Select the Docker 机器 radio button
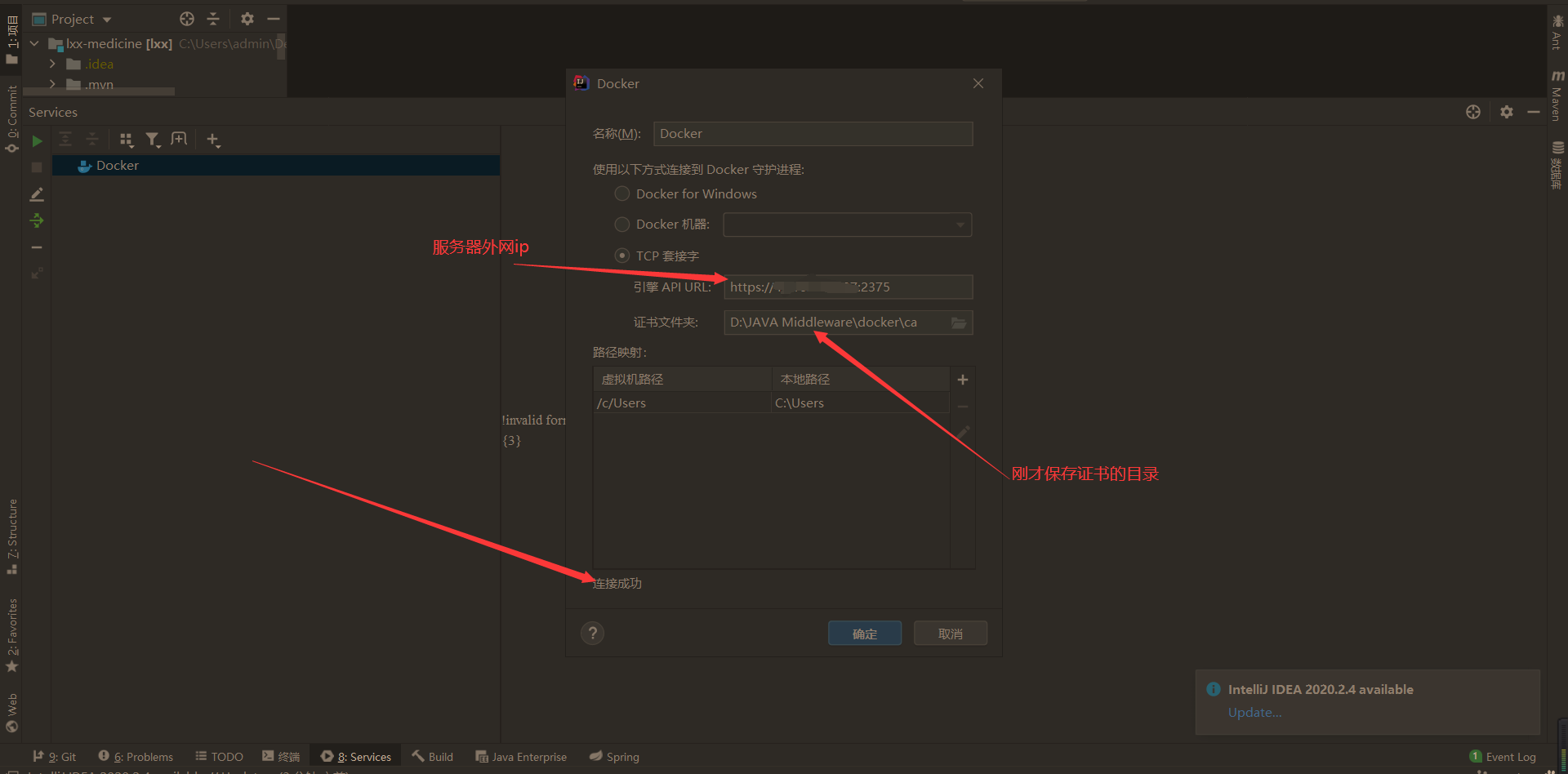The width and height of the screenshot is (1568, 774). point(622,224)
